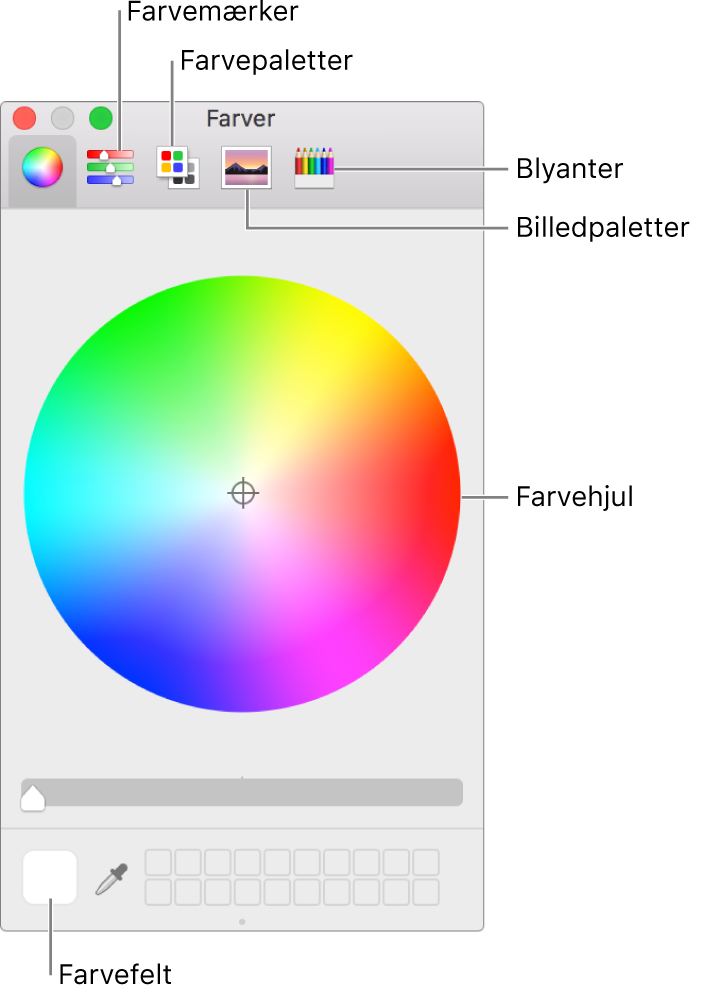Image resolution: width=726 pixels, height=998 pixels.
Task: Click the last swatch slot in bottom row
Action: 426,892
